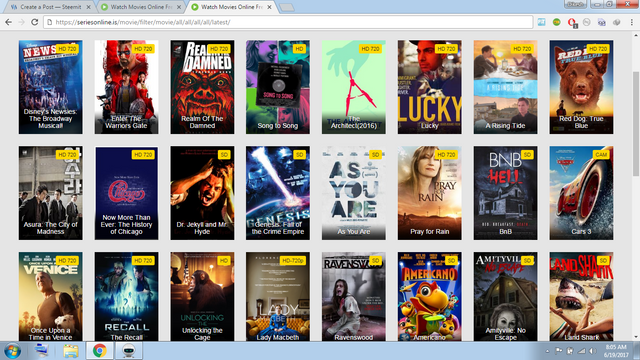
Task: Open Genesis: Fall of the Crime Empire
Action: 278,193
